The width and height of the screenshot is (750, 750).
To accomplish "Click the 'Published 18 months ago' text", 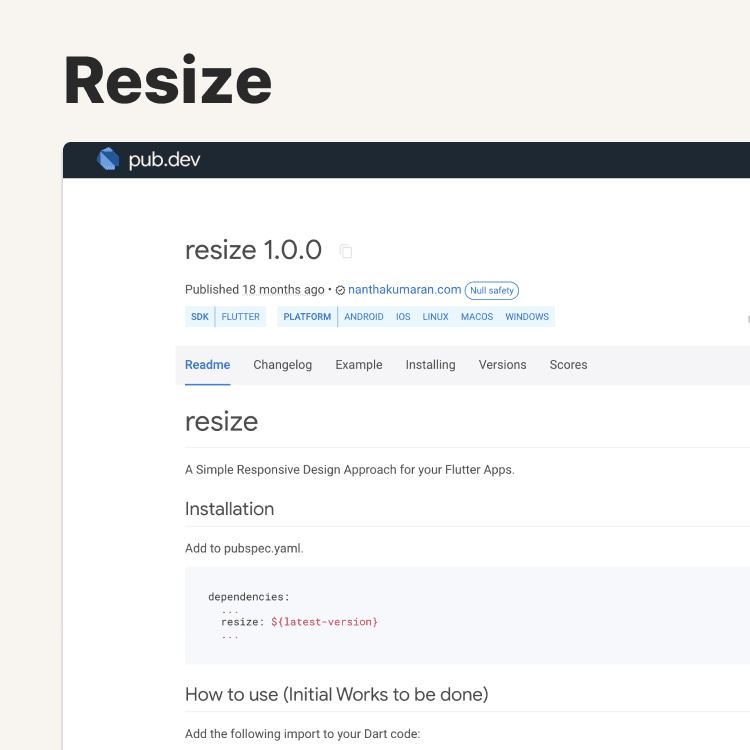I will coord(255,290).
